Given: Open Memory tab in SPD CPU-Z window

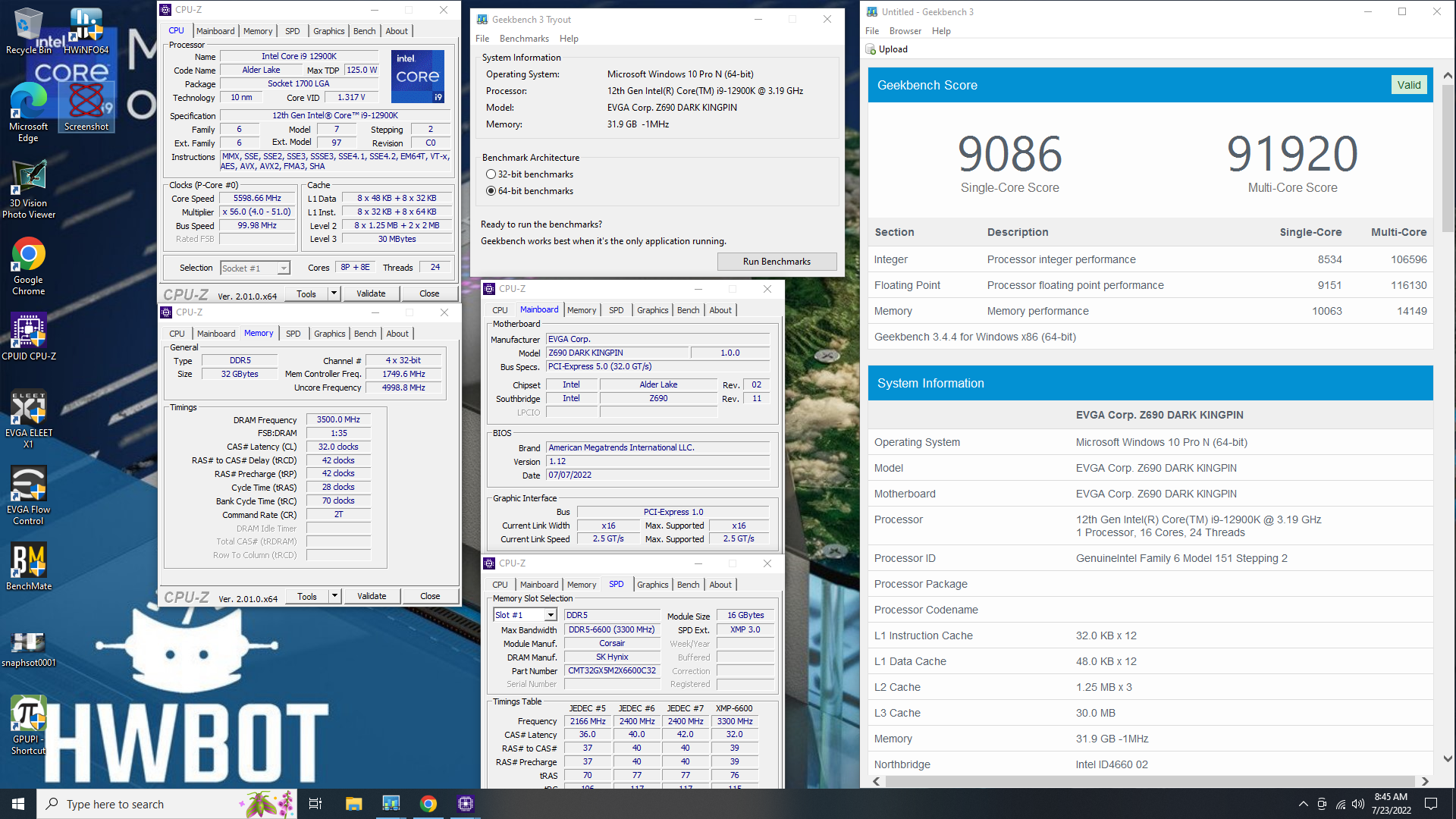Looking at the screenshot, I should pyautogui.click(x=582, y=585).
